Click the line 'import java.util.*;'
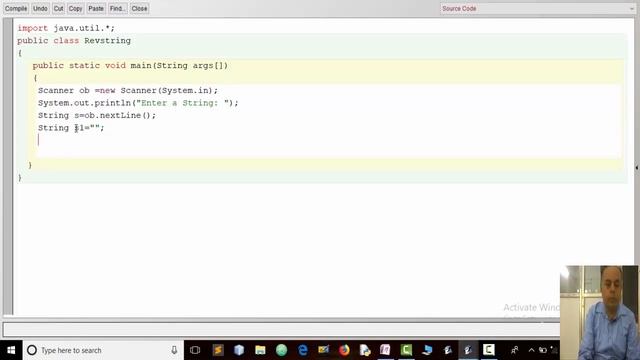The height and width of the screenshot is (360, 640). [66, 28]
